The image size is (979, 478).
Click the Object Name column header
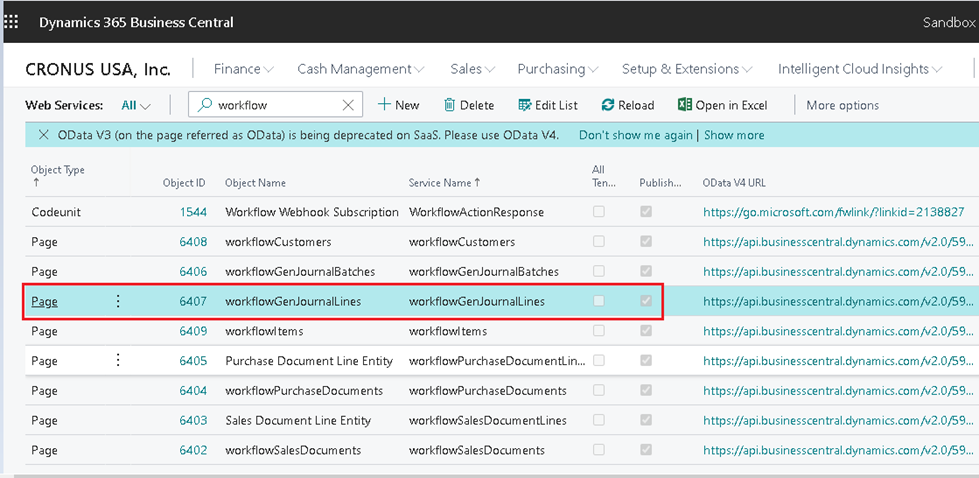click(255, 183)
